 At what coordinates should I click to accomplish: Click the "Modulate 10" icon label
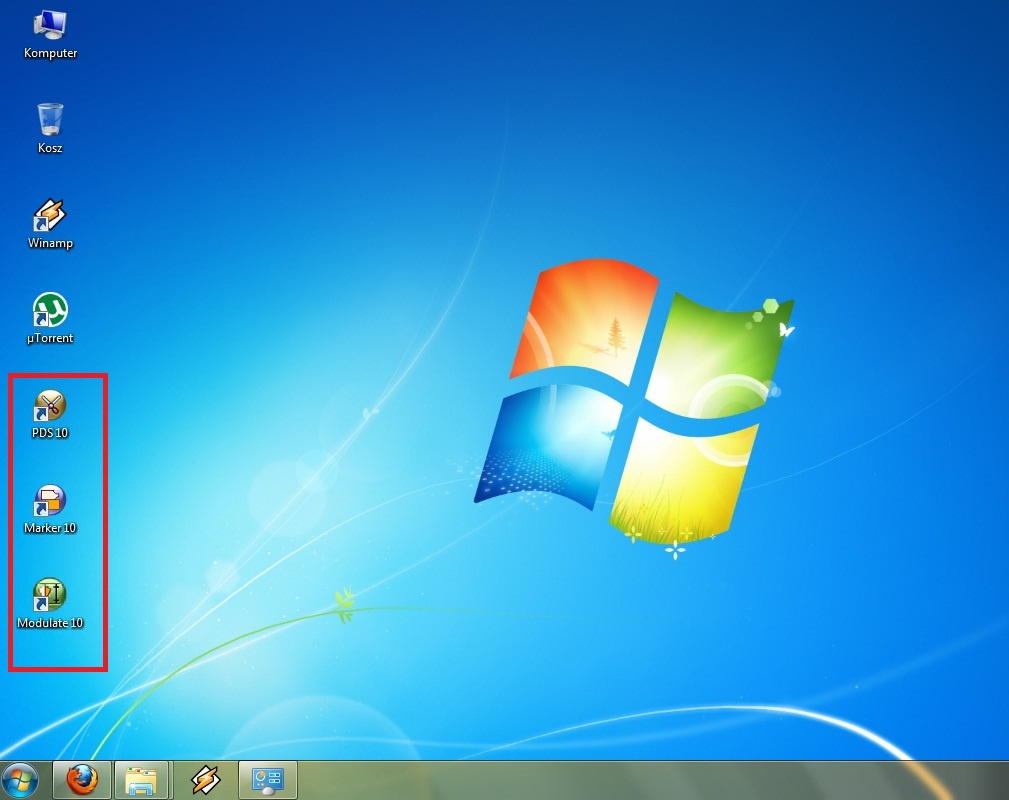coord(50,622)
